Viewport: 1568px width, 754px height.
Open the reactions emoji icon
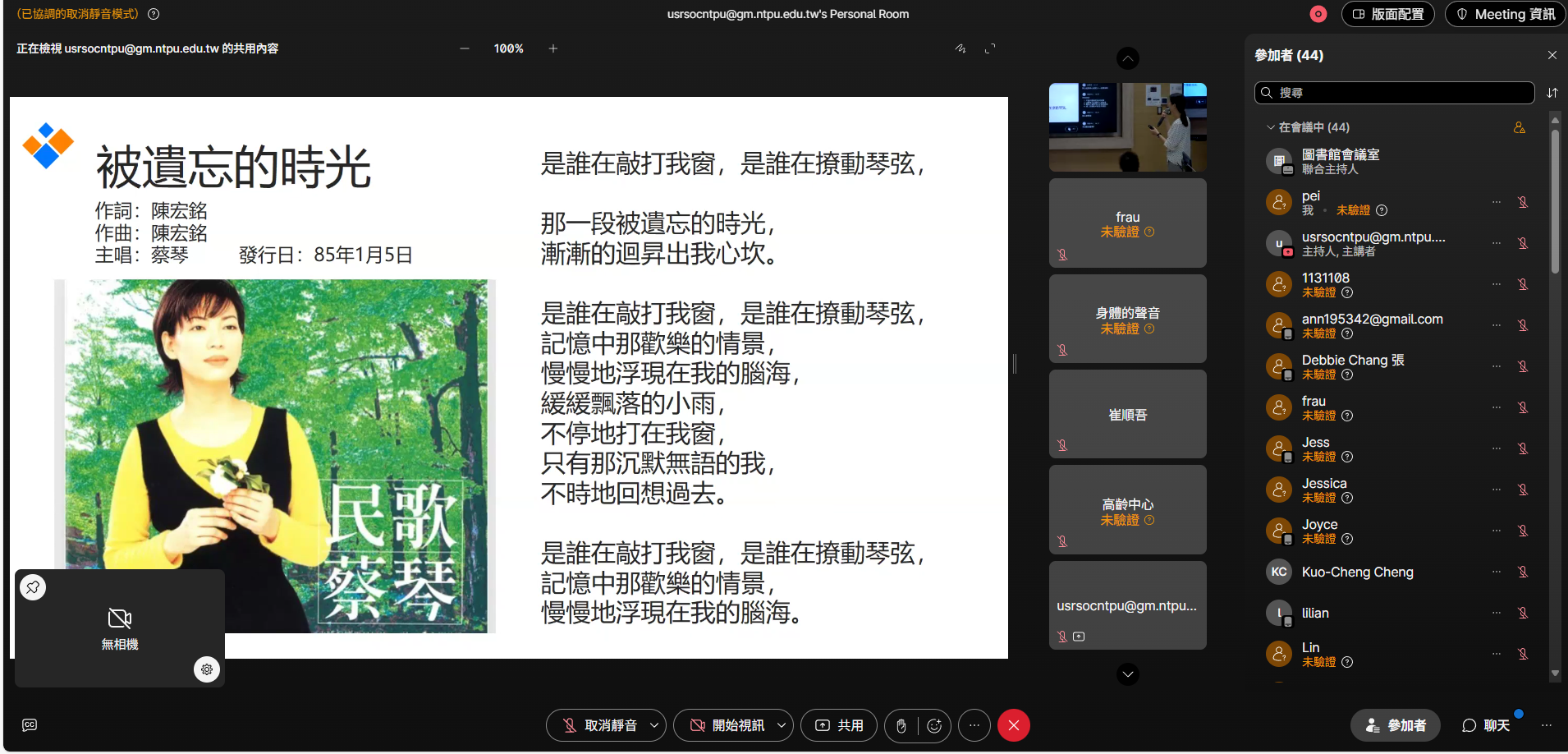pos(934,725)
